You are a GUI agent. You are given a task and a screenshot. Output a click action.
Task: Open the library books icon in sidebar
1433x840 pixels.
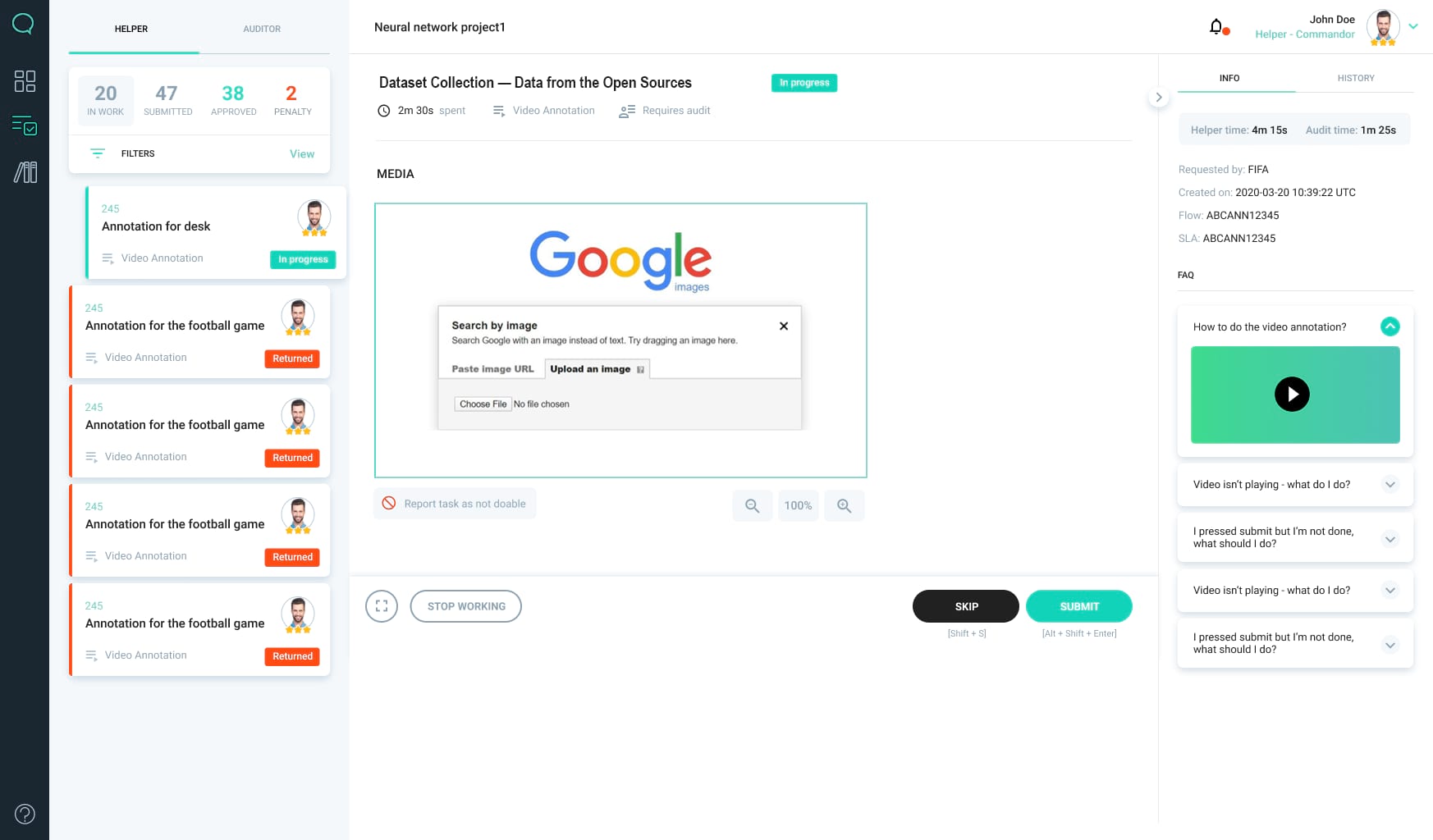(25, 172)
